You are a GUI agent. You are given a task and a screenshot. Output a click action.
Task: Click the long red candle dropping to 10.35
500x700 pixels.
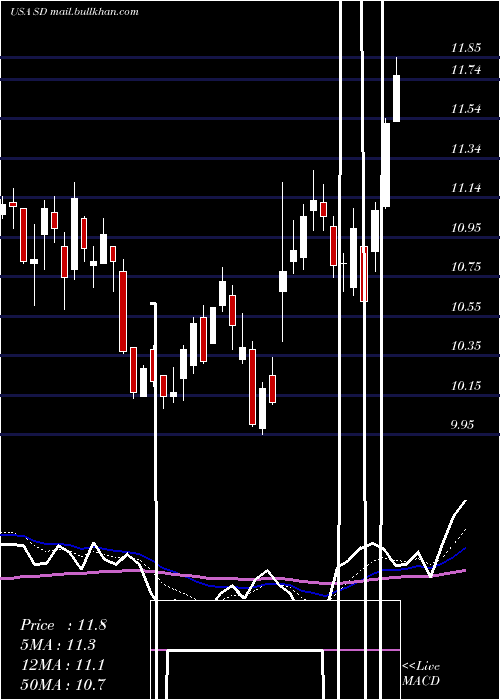coord(123,311)
